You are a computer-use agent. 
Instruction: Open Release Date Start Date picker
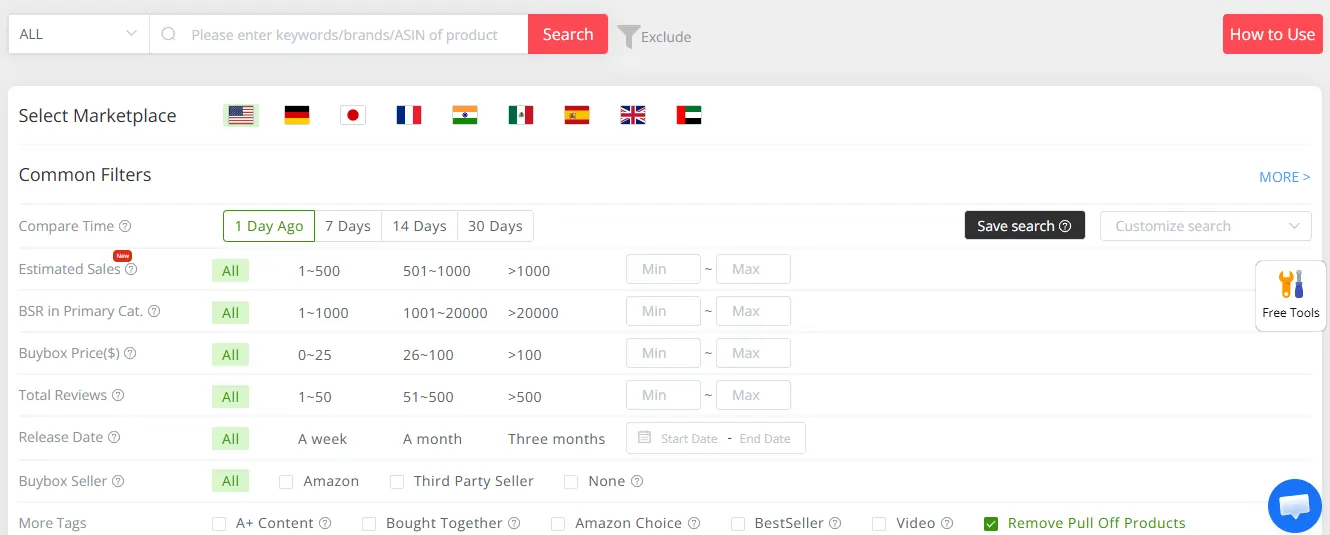point(689,438)
